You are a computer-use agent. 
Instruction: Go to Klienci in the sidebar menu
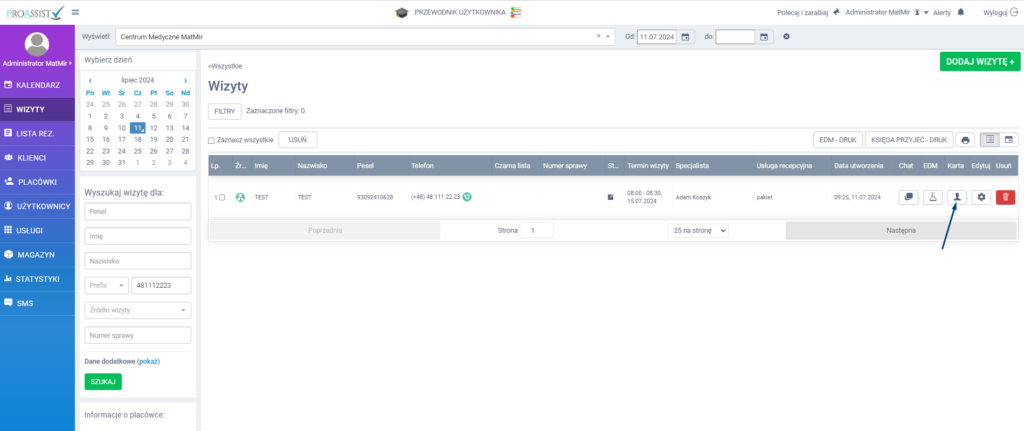tap(37, 157)
